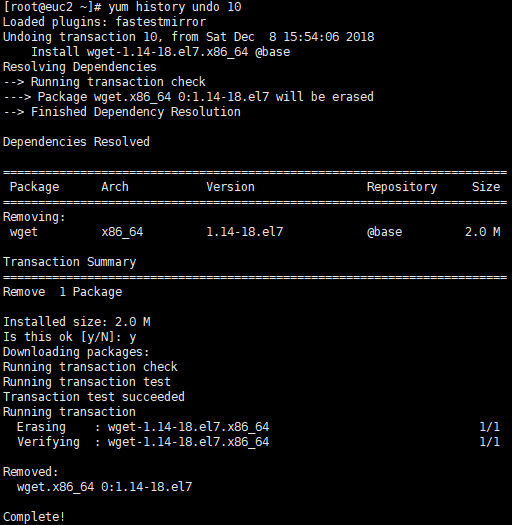Click the 'Loaded plugins: fastestmirror' line
This screenshot has width=512, height=525.
click(104, 22)
